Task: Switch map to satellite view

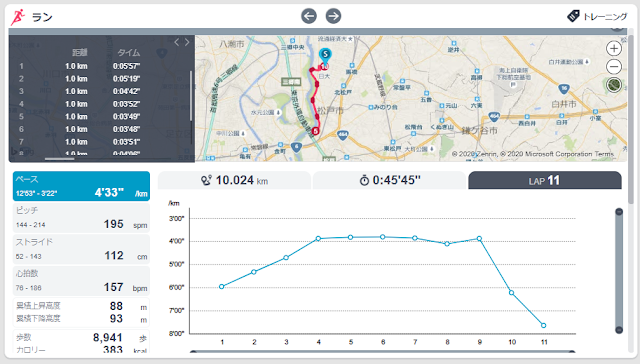Action: coord(613,85)
